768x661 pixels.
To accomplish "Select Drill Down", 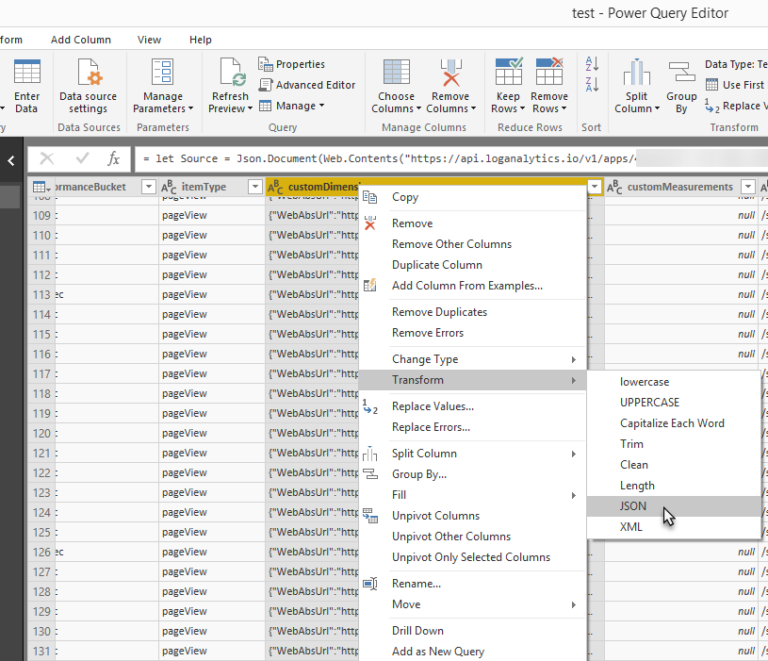I will click(x=473, y=631).
